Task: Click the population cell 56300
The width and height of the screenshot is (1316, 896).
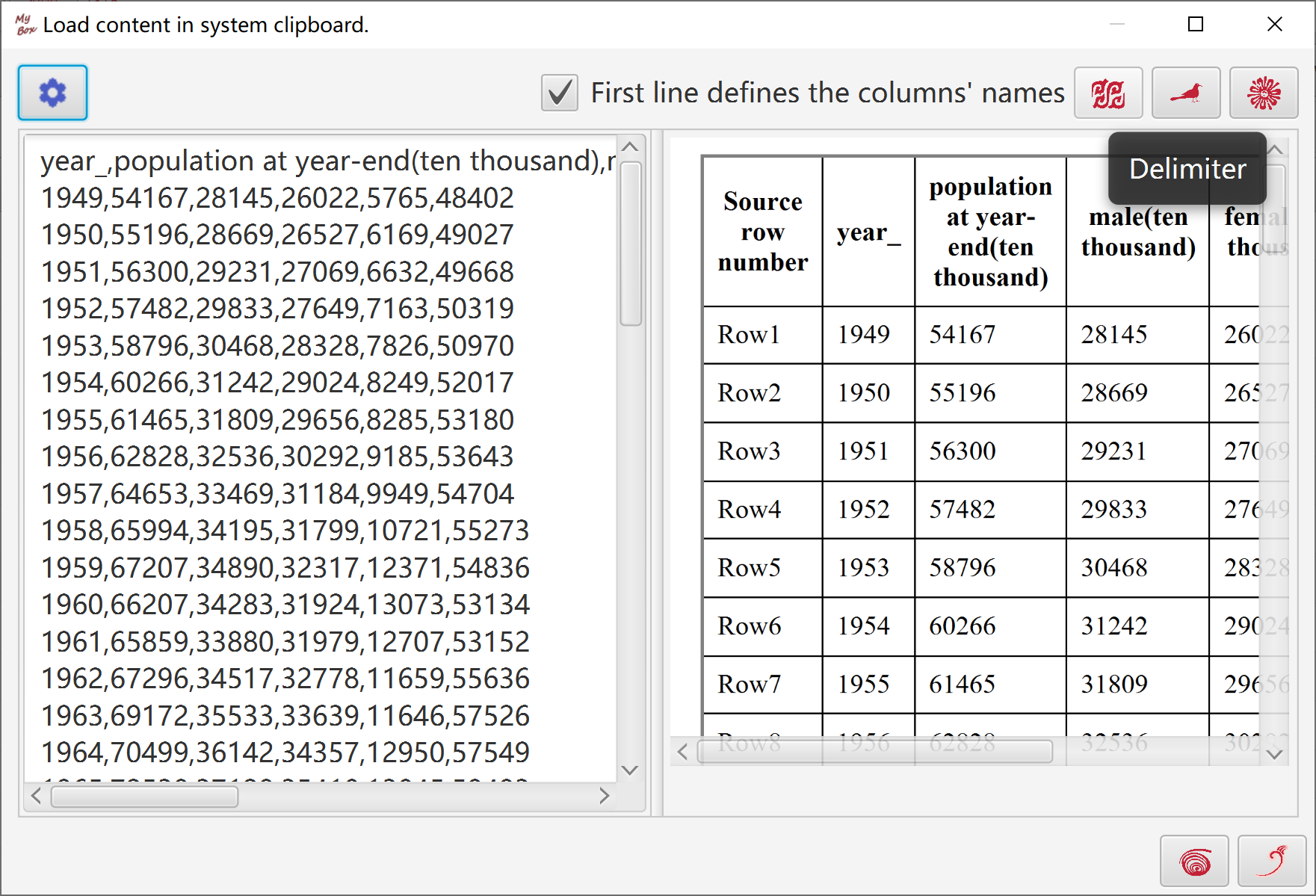Action: click(990, 451)
